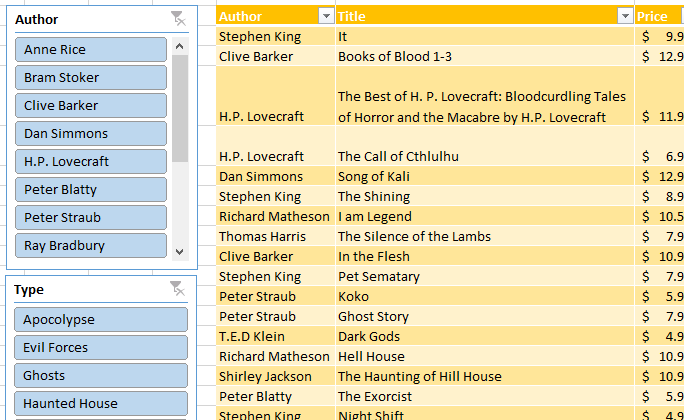Select Peter Straub slicer item
The width and height of the screenshot is (684, 420).
pyautogui.click(x=91, y=218)
